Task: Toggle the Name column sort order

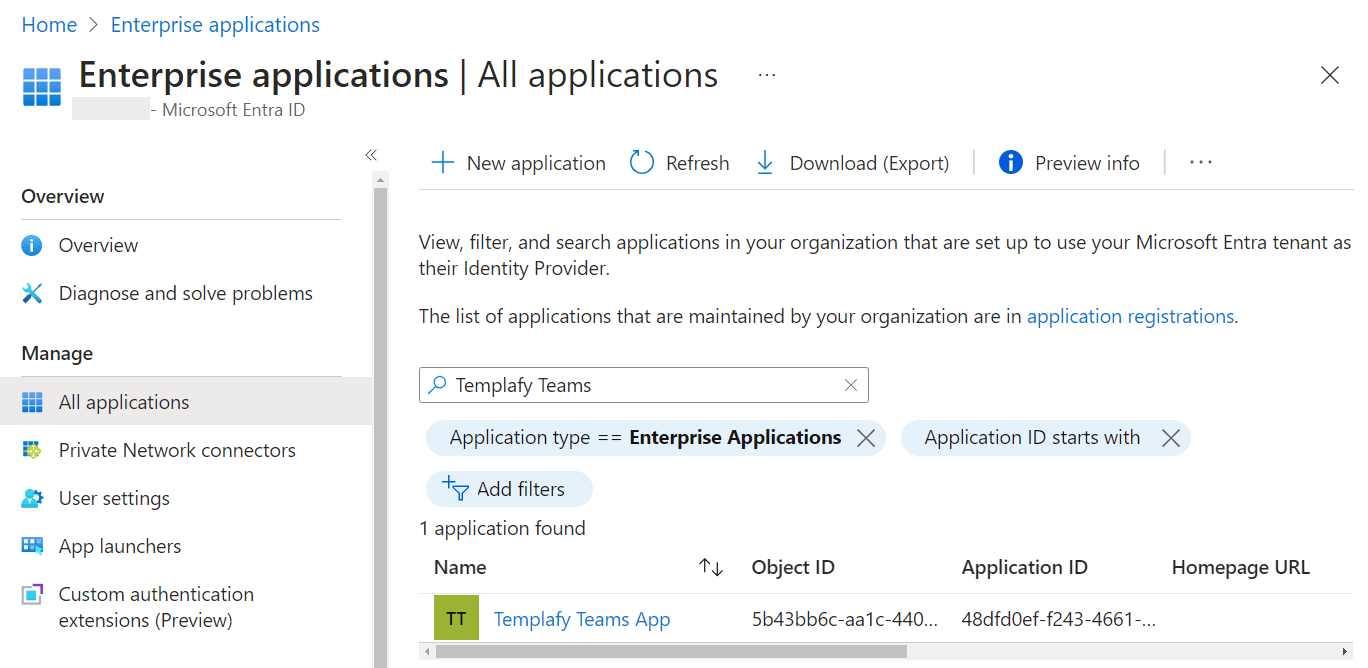Action: [x=711, y=567]
